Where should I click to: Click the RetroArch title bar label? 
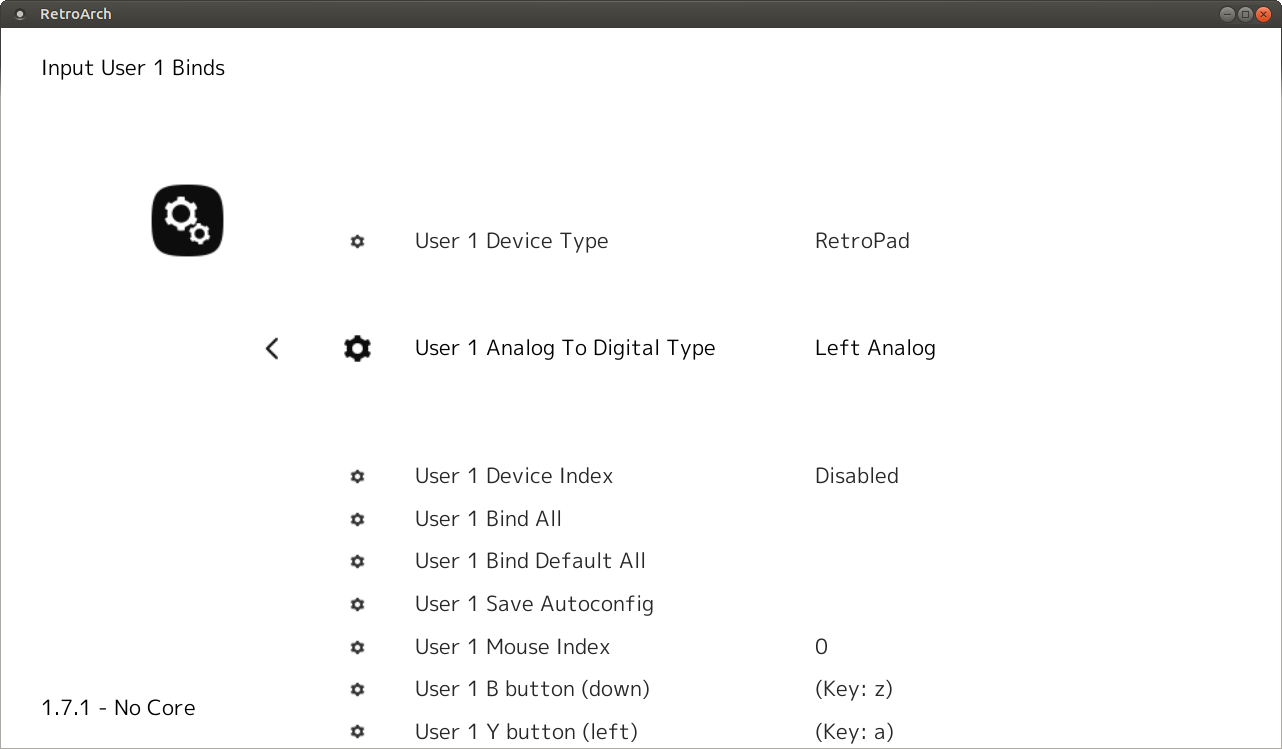pyautogui.click(x=75, y=13)
